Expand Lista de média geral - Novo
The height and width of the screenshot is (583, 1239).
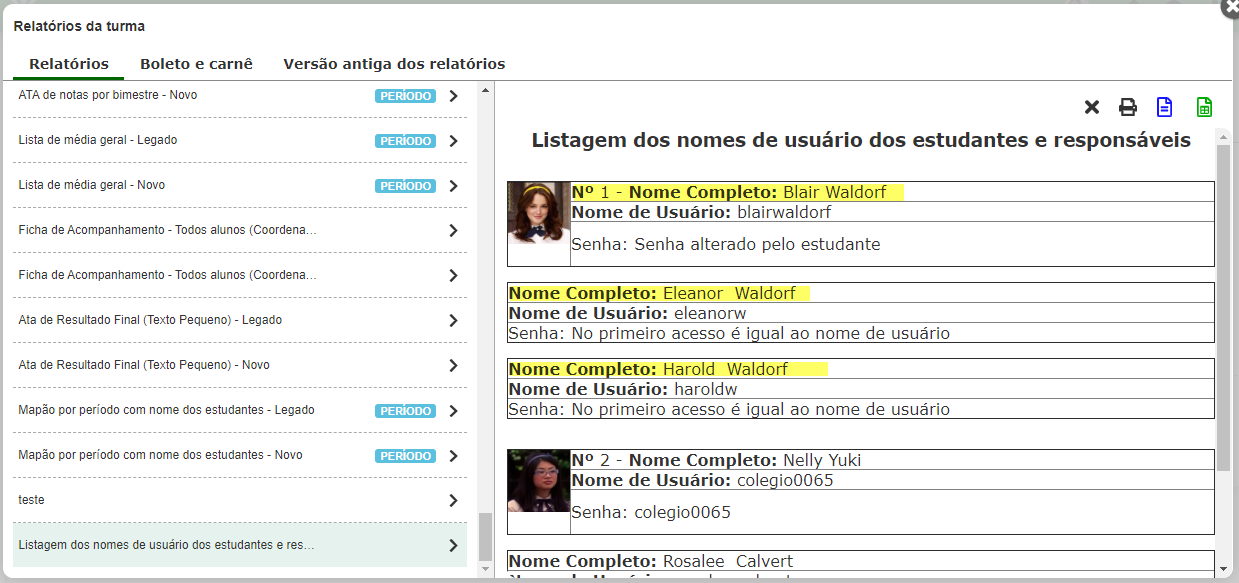pos(453,186)
